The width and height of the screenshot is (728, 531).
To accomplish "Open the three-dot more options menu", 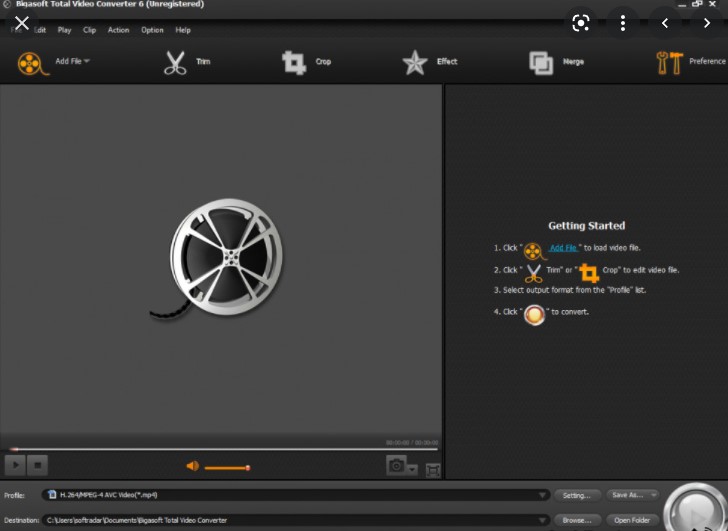I will 623,23.
